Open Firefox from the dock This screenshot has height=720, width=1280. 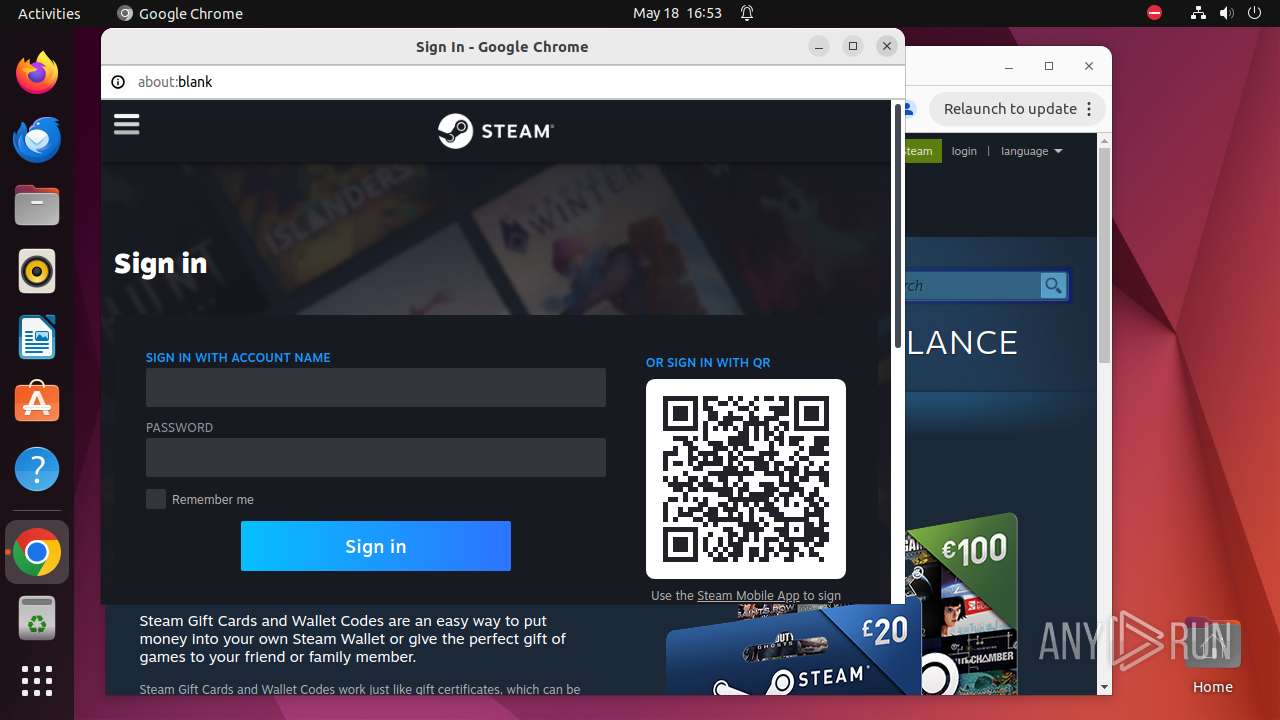[37, 73]
